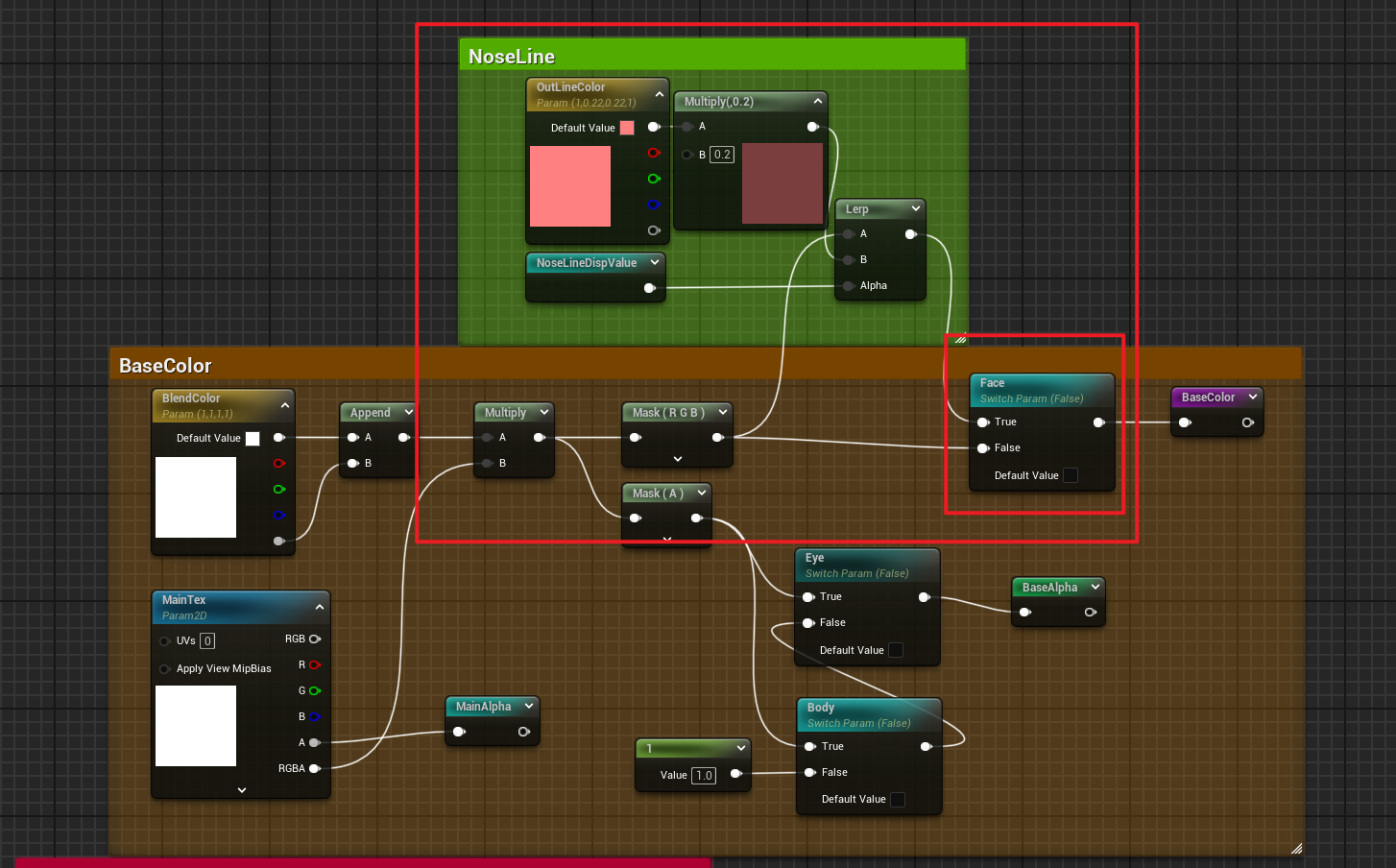Click the output pin of NoseLineDispValue node
1396x868 pixels.
click(650, 288)
